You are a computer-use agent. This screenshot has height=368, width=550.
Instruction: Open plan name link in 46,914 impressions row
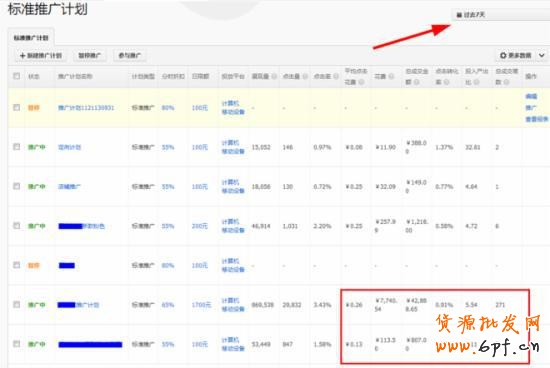tap(81, 226)
